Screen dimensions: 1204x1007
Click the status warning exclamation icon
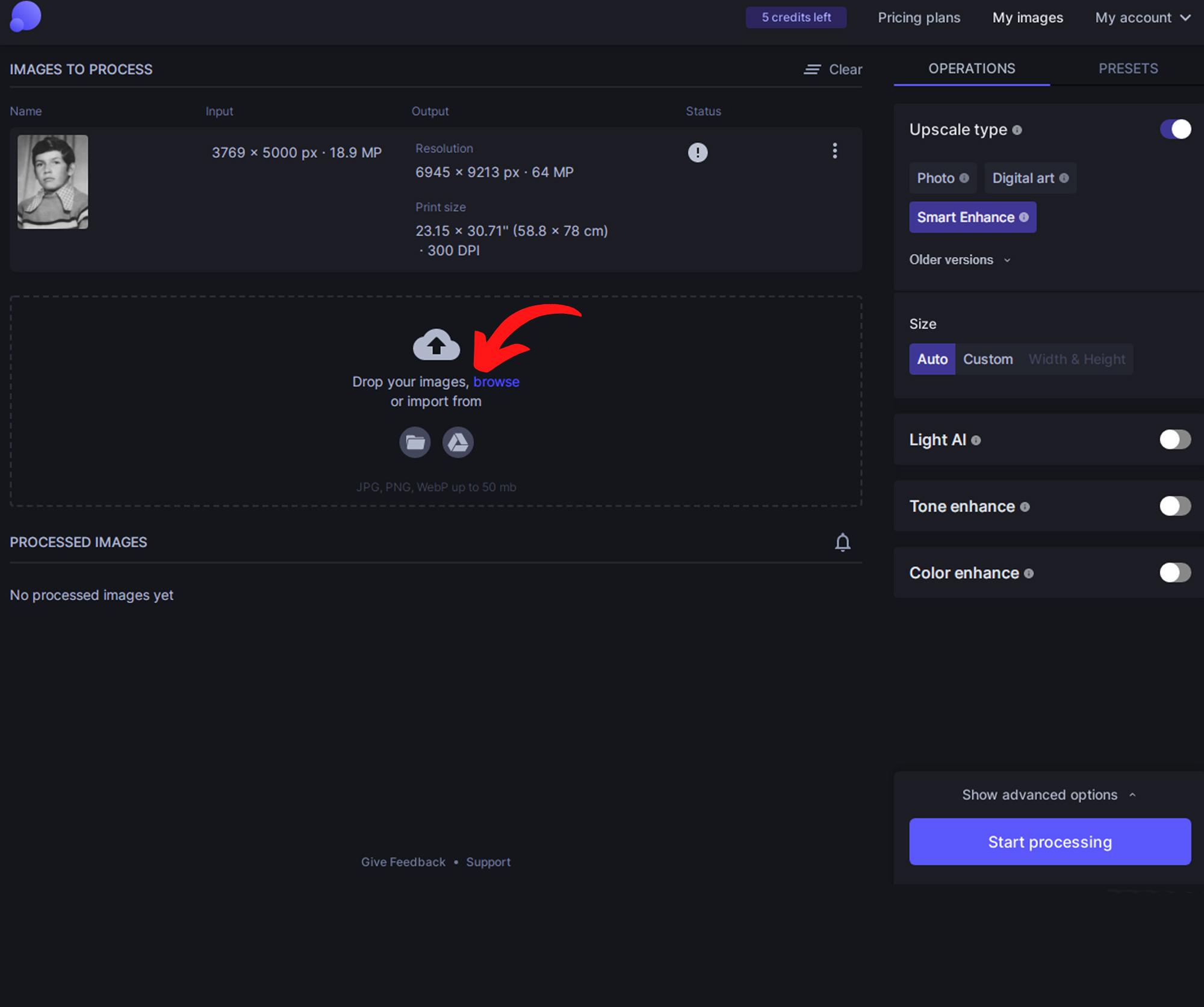click(x=698, y=152)
